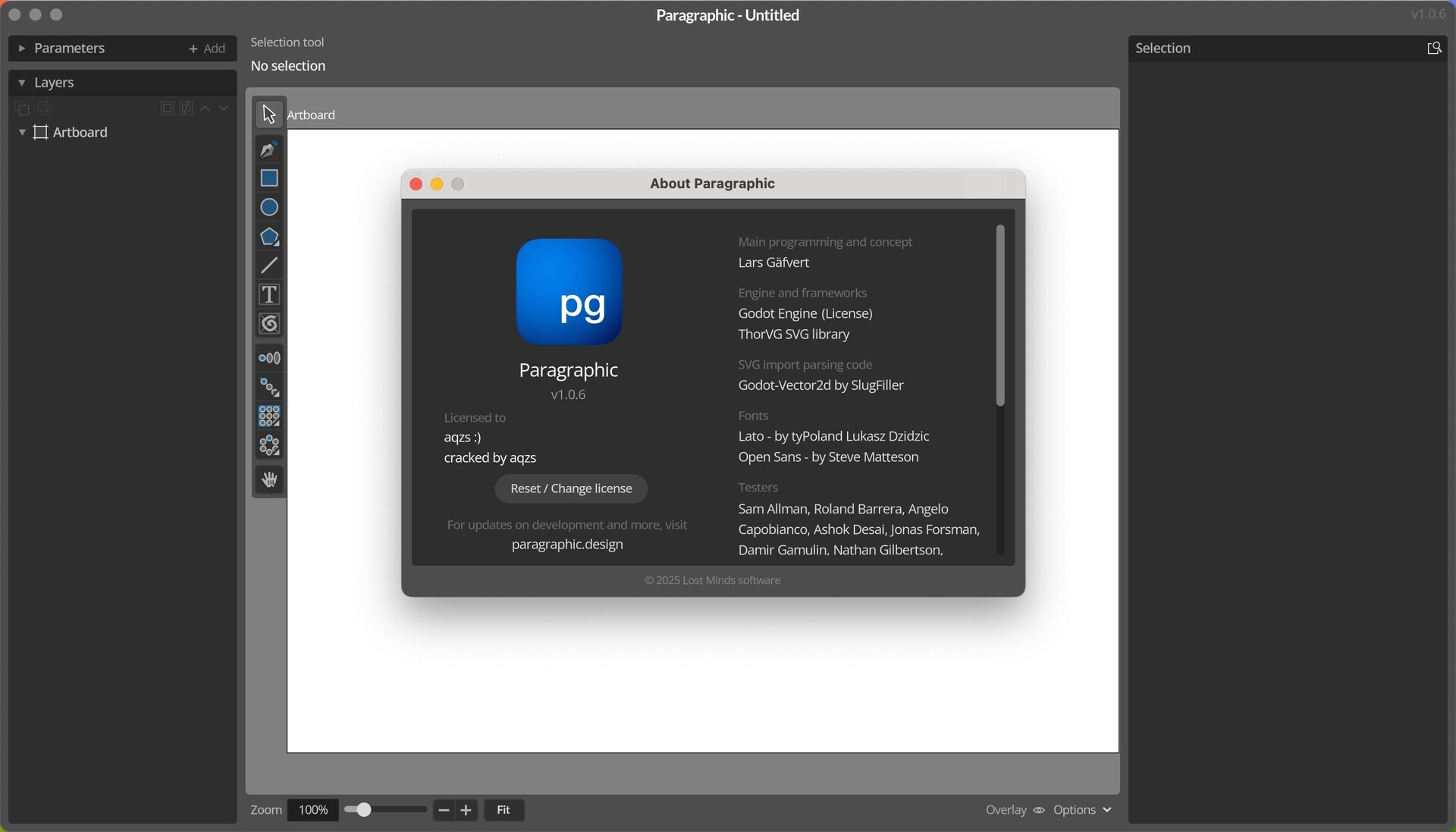This screenshot has width=1456, height=832.
Task: Select the Ellipse tool
Action: tap(269, 207)
